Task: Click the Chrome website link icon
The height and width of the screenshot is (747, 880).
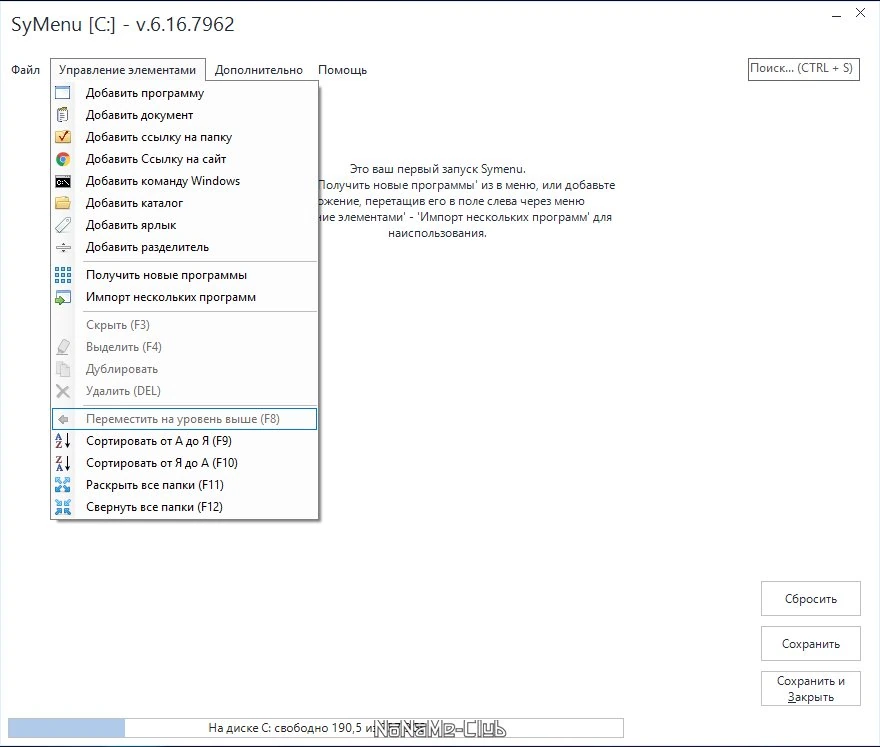Action: (63, 159)
